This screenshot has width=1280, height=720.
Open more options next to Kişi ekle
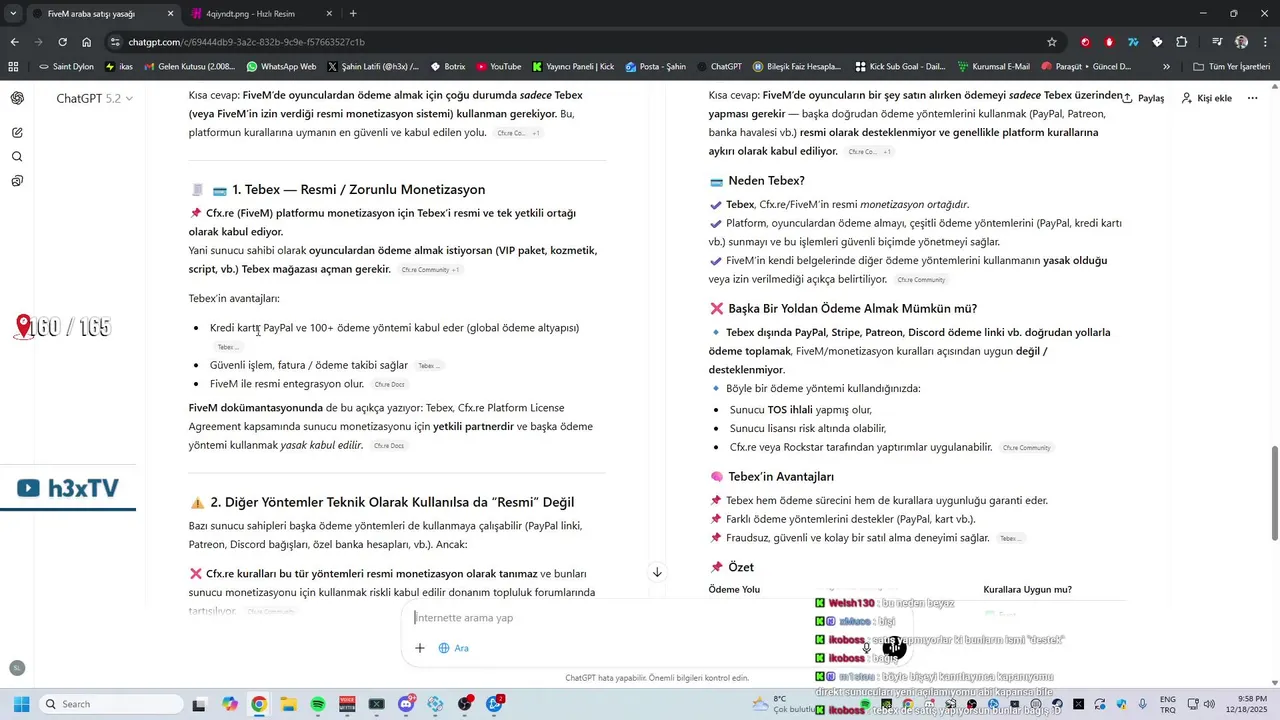[1253, 98]
